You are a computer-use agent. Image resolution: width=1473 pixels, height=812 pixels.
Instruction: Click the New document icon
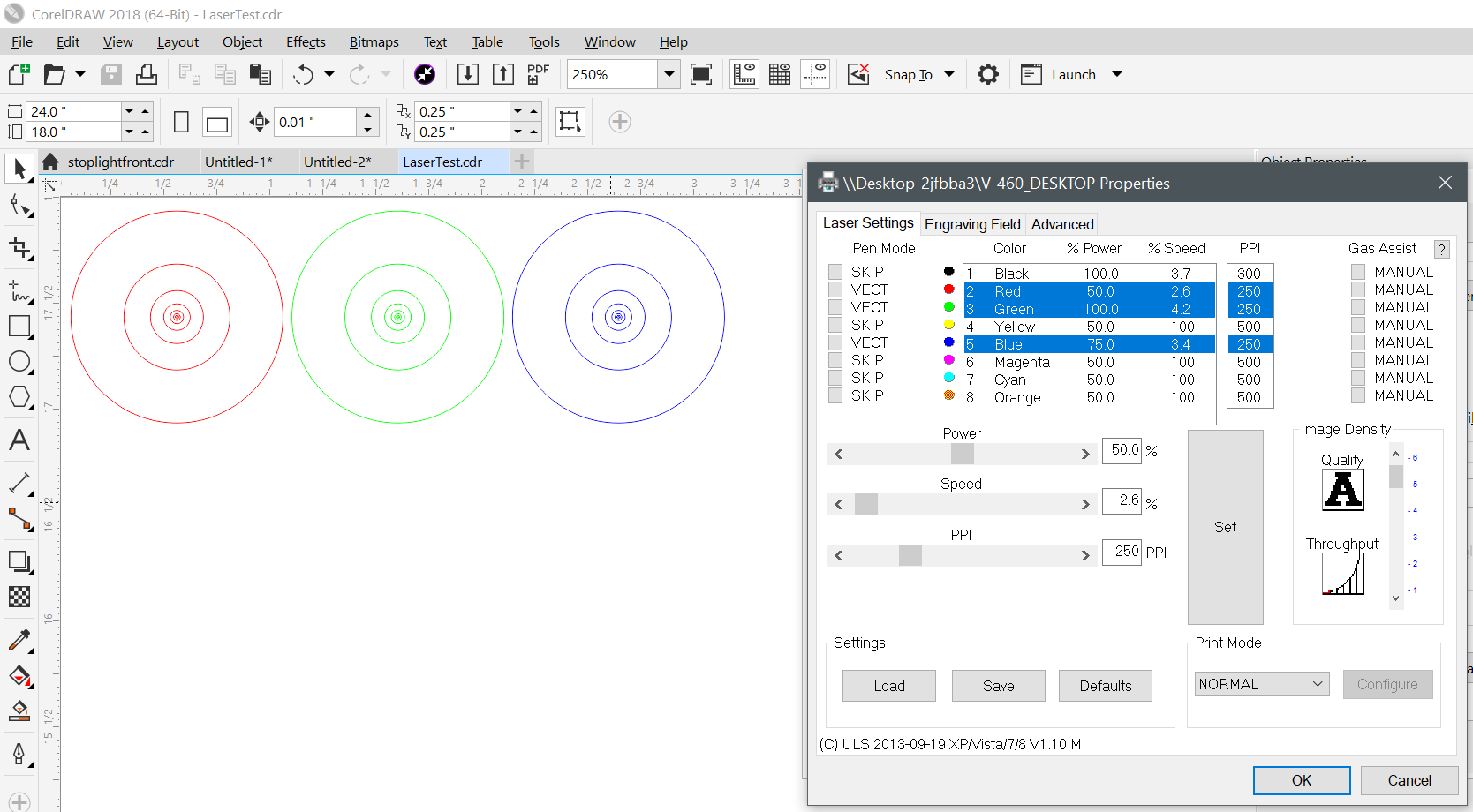coord(19,74)
